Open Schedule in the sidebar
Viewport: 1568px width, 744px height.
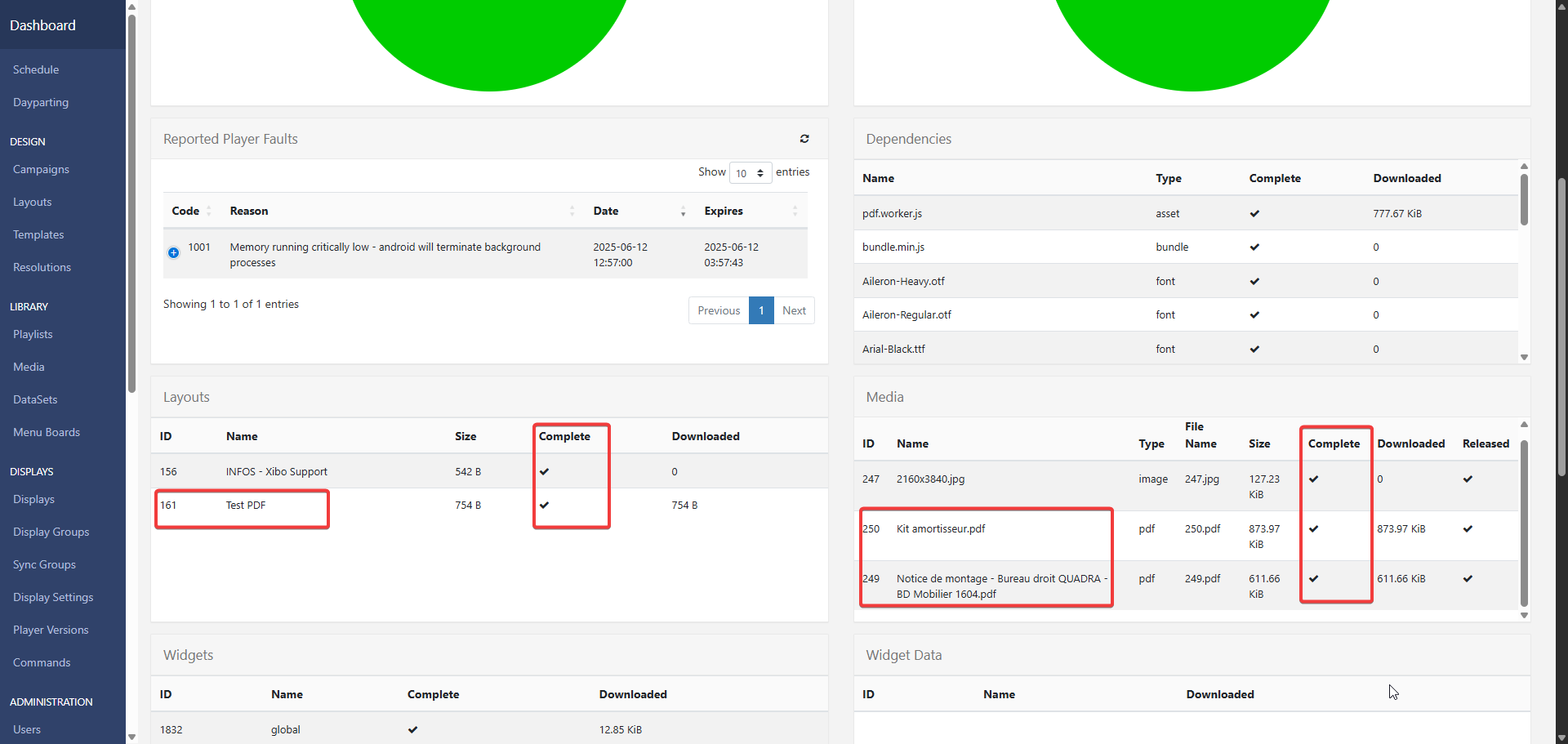[x=36, y=70]
